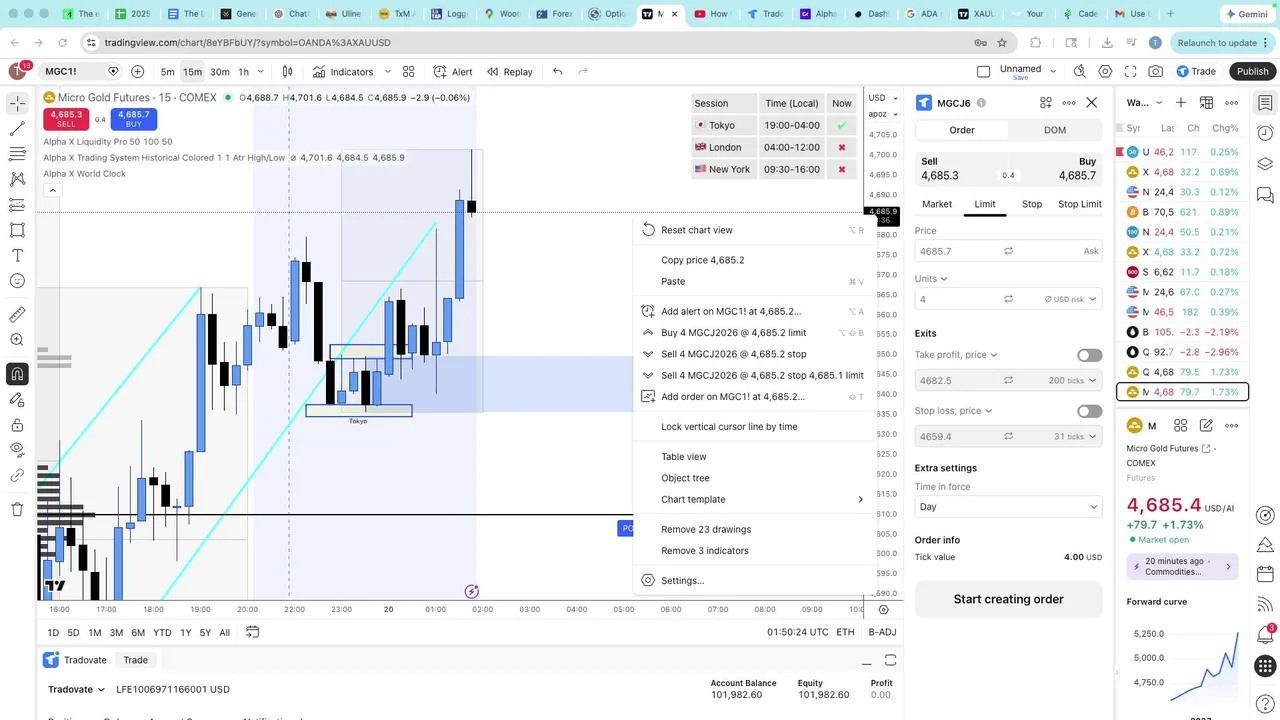The width and height of the screenshot is (1280, 720).
Task: Activate the zoom in tool
Action: 17,340
